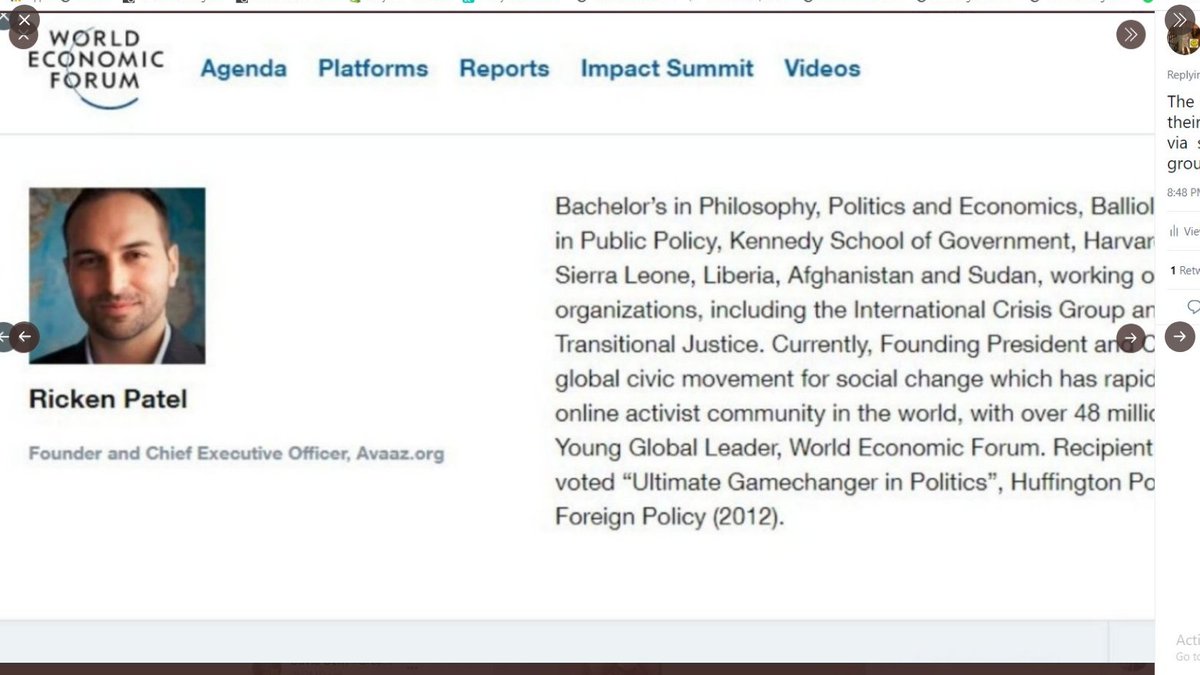
Task: Click the bio line starting "in Public Policy, Kennedy School"
Action: coord(855,241)
